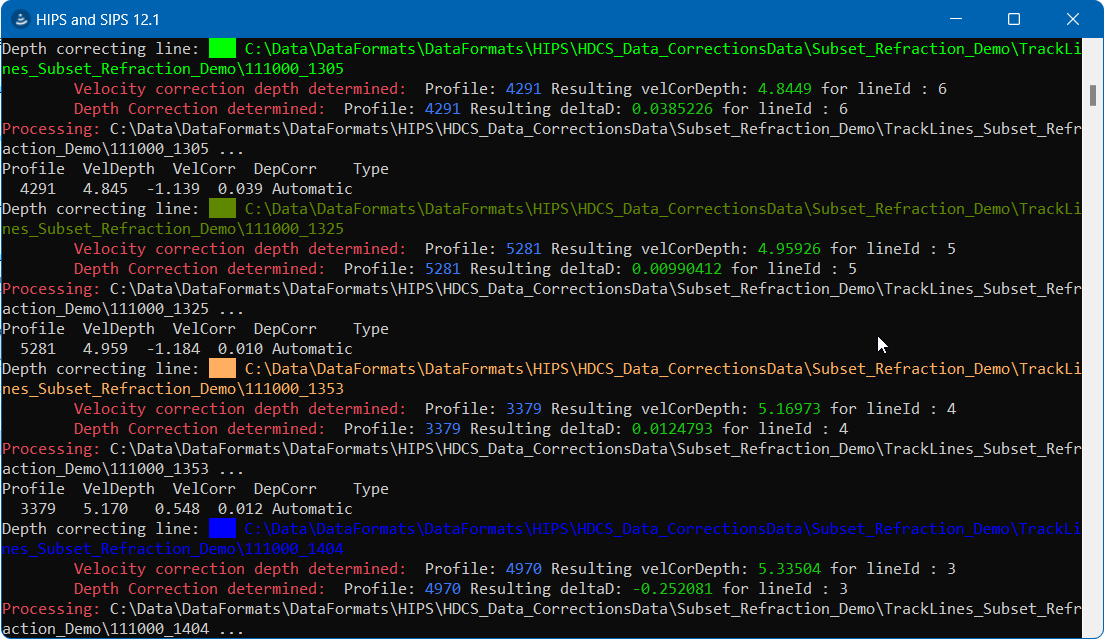Minimize the HIPS and SIPS console window
1104x639 pixels.
point(955,20)
